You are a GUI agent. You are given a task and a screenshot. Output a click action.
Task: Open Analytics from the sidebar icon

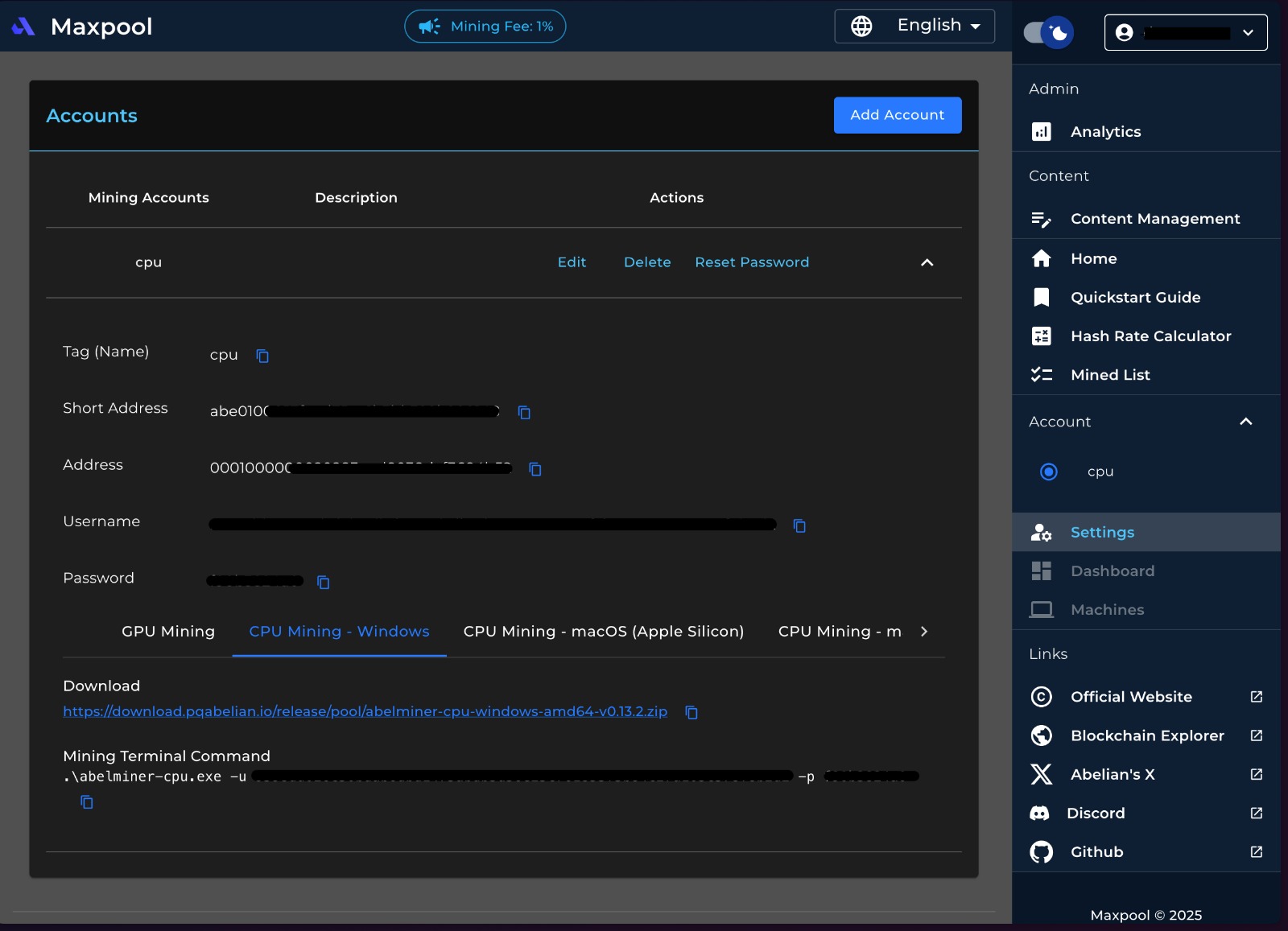pyautogui.click(x=1042, y=132)
